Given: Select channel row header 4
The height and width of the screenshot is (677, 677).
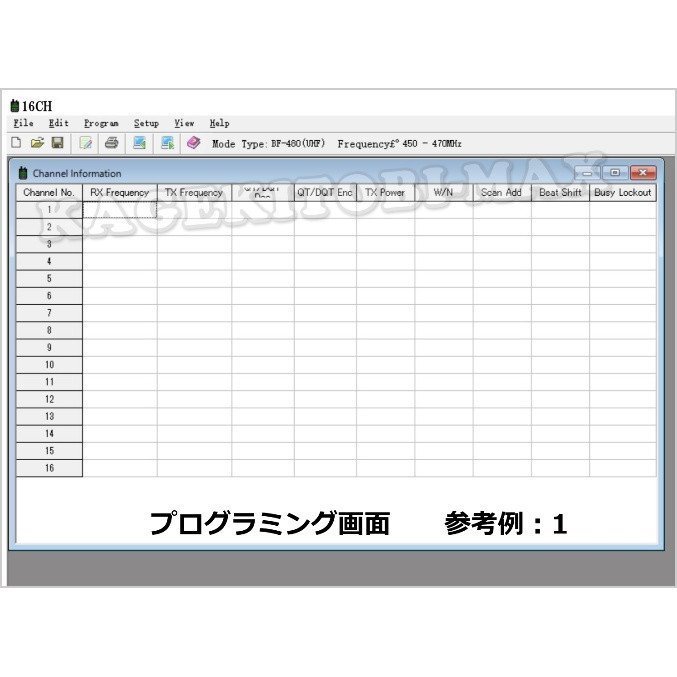Looking at the screenshot, I should click(49, 262).
